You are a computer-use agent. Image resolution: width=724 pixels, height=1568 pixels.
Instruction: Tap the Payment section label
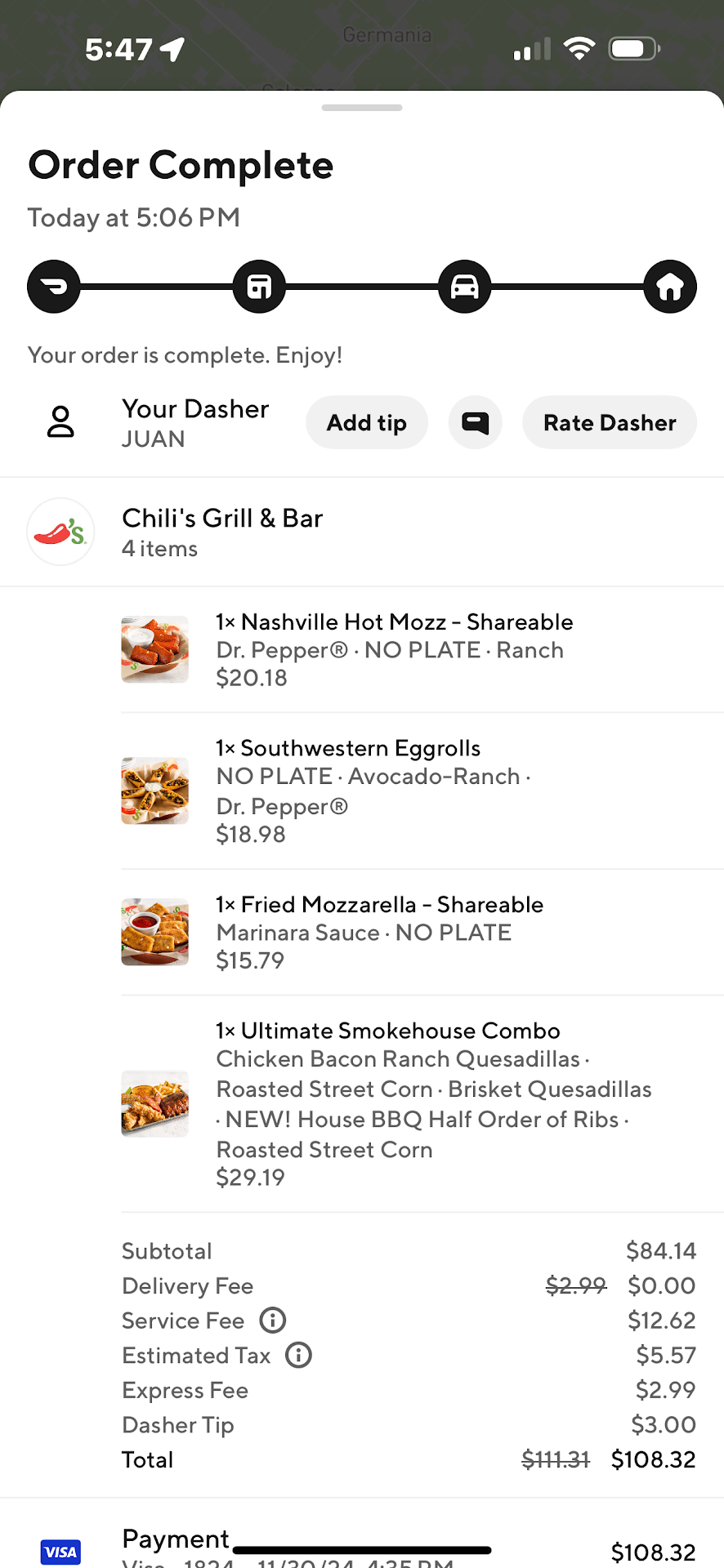tap(176, 1539)
